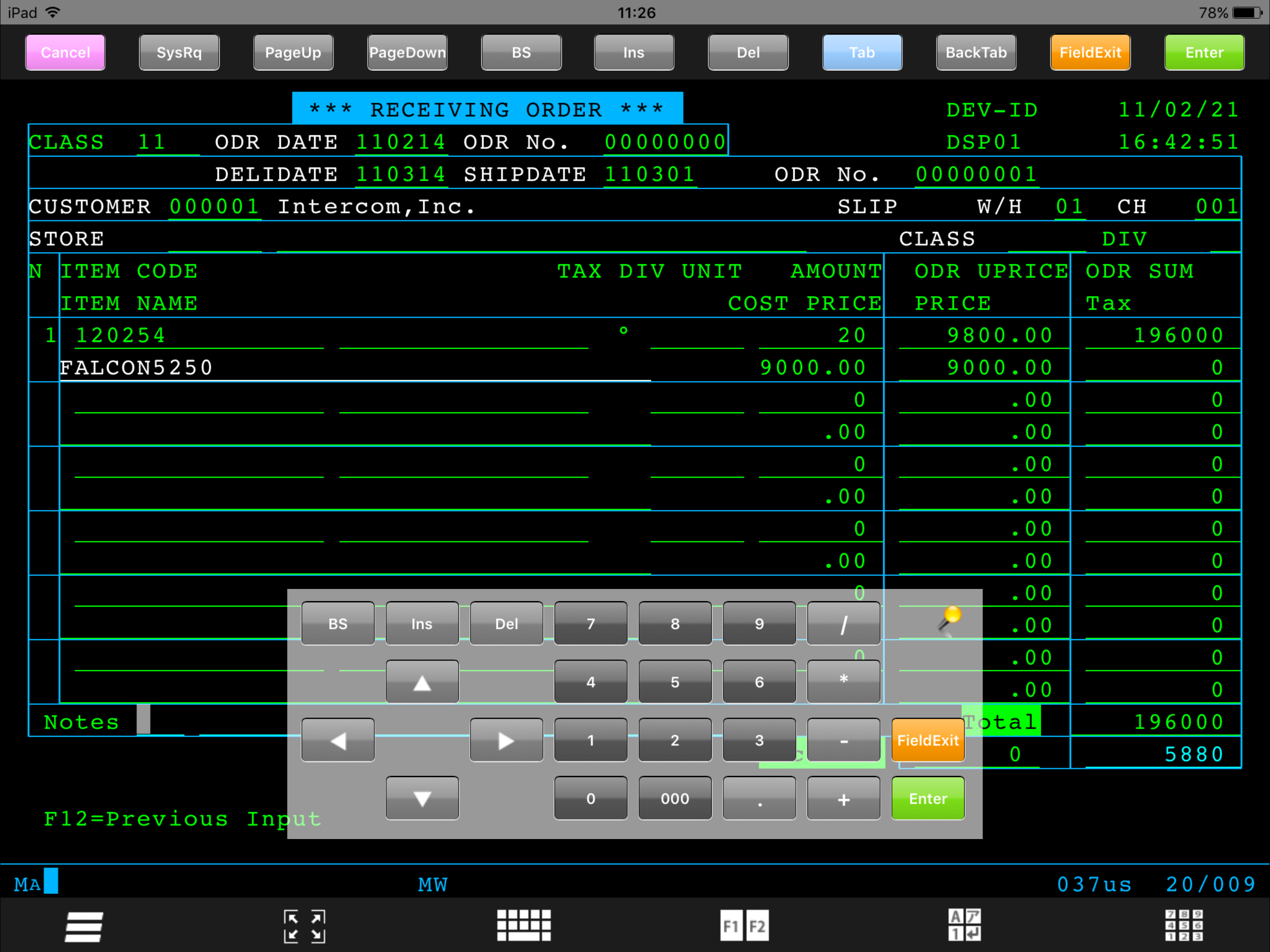Image resolution: width=1270 pixels, height=952 pixels.
Task: Select the COST PRICE value 9000.00
Action: pyautogui.click(x=813, y=368)
